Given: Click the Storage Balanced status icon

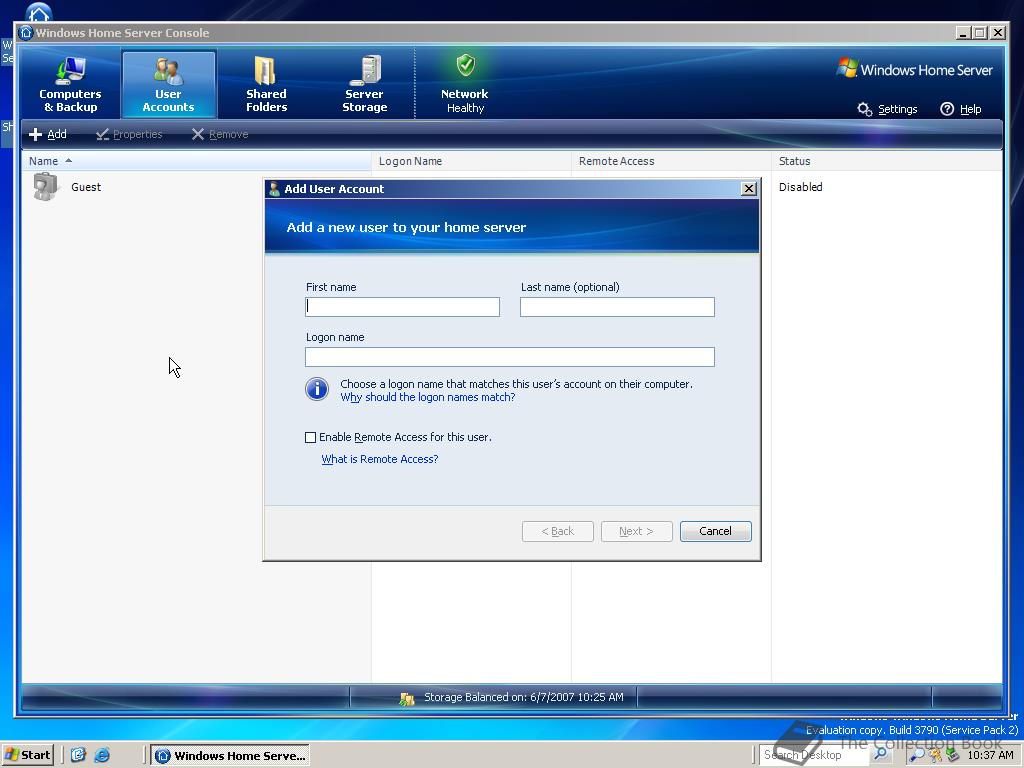Looking at the screenshot, I should click(407, 699).
